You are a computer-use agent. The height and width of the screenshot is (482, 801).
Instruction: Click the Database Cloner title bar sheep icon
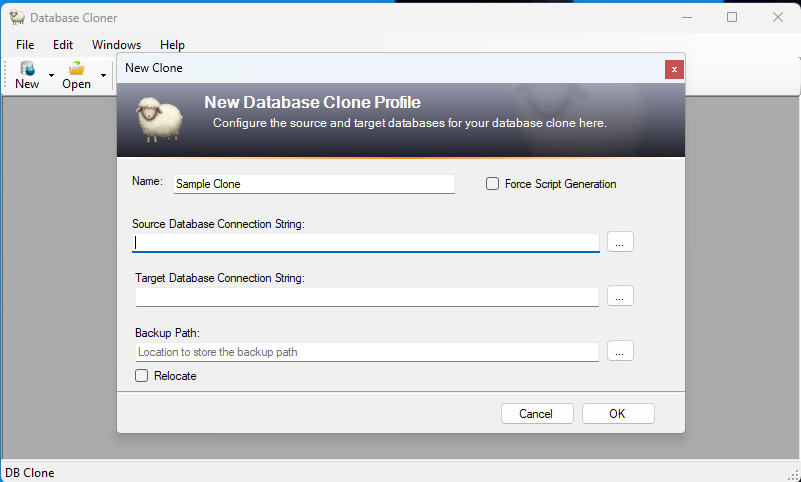[17, 17]
